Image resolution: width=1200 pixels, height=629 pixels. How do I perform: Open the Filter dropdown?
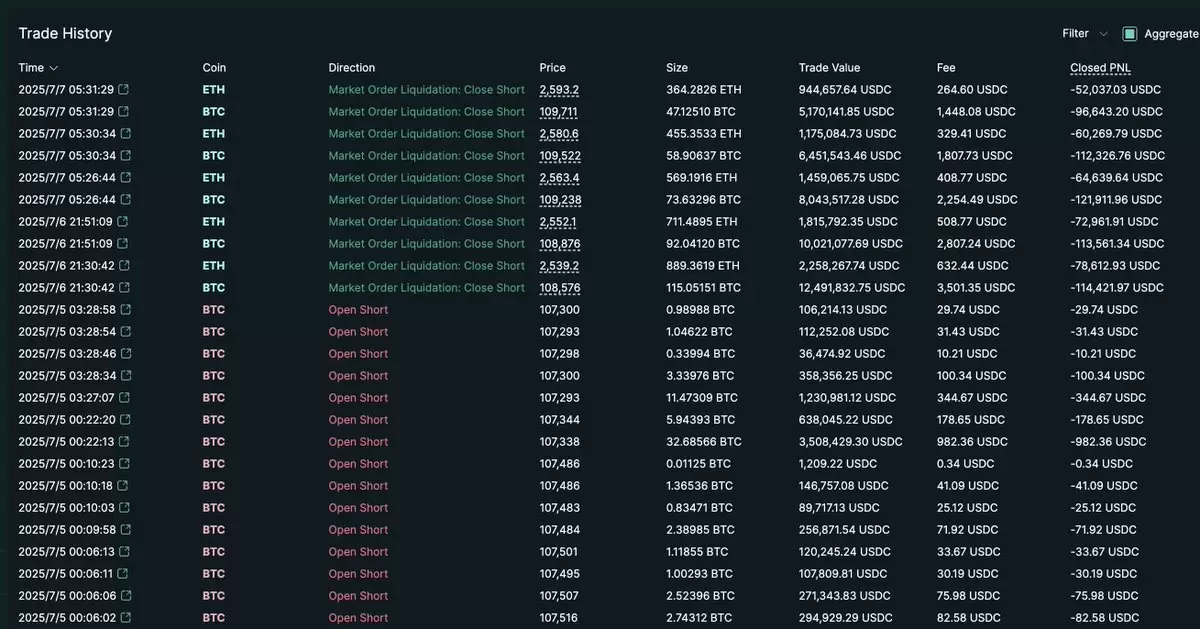click(x=1085, y=34)
